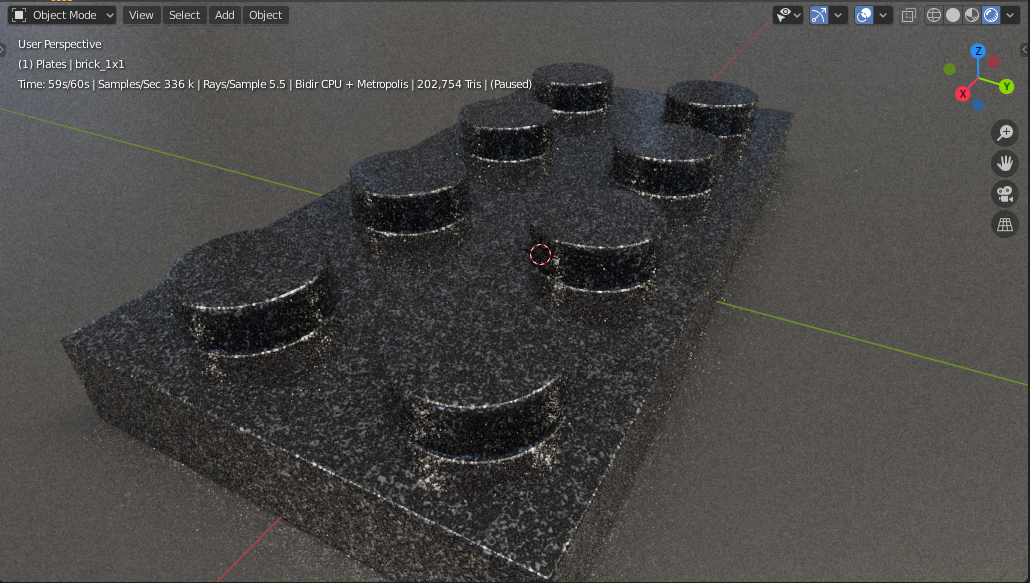Select wireframe viewport shading

pos(934,15)
